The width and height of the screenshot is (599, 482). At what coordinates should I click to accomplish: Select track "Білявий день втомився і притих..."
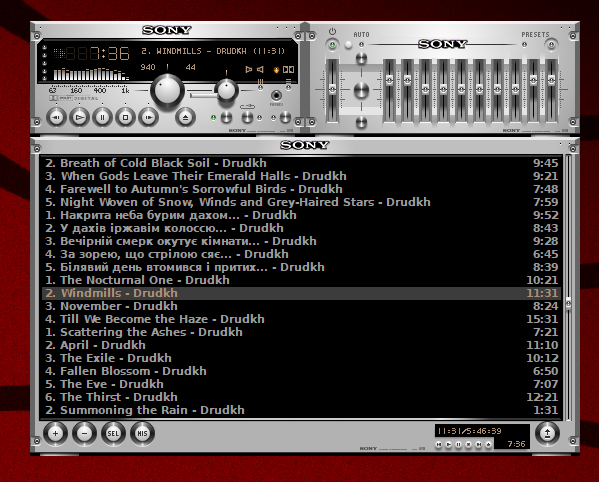(x=301, y=267)
